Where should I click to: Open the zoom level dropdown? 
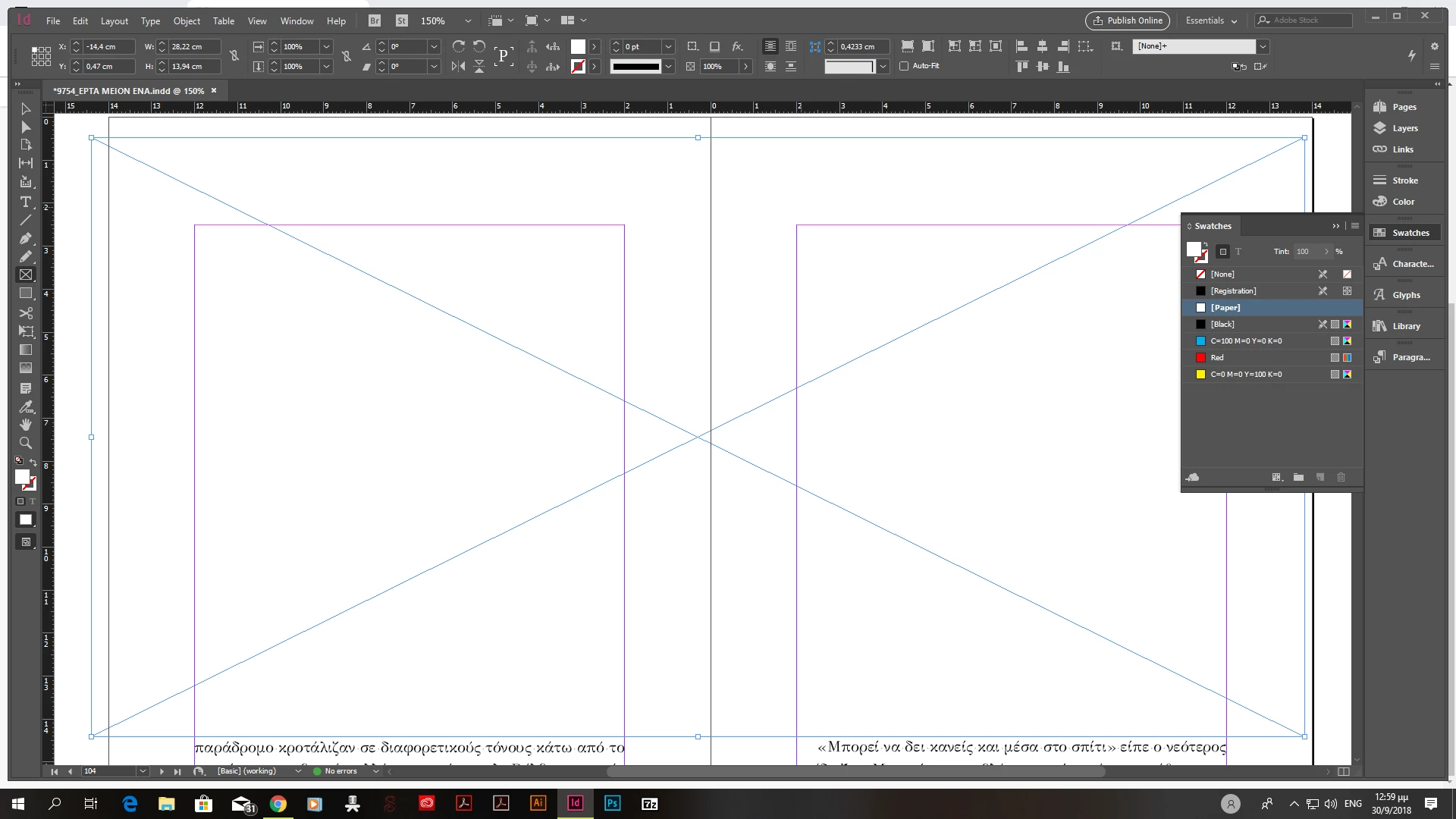468,21
